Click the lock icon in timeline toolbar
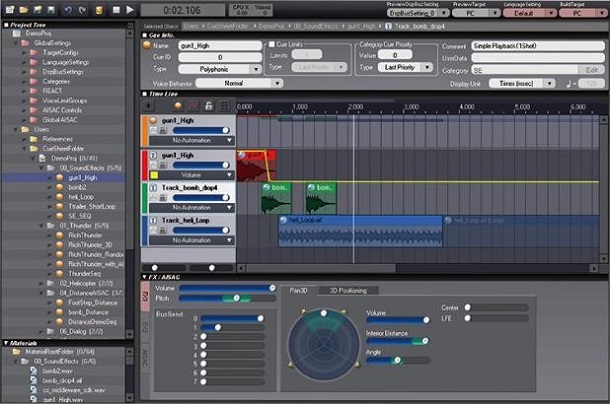This screenshot has height=404, width=610. tap(210, 106)
